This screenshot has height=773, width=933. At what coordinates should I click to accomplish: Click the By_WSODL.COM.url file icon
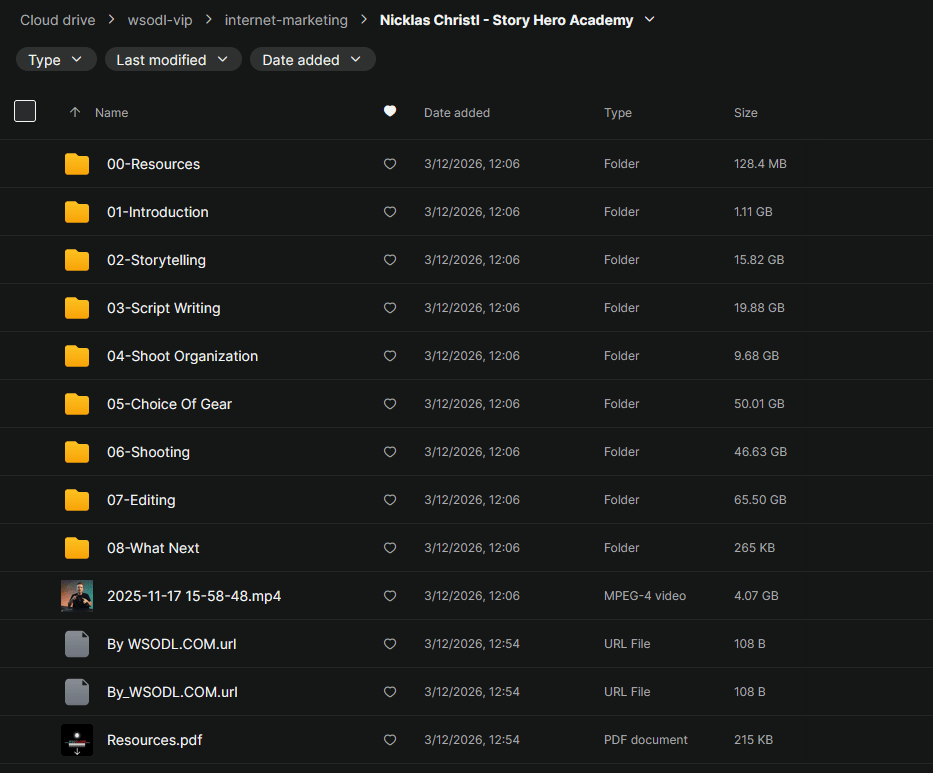pyautogui.click(x=77, y=692)
